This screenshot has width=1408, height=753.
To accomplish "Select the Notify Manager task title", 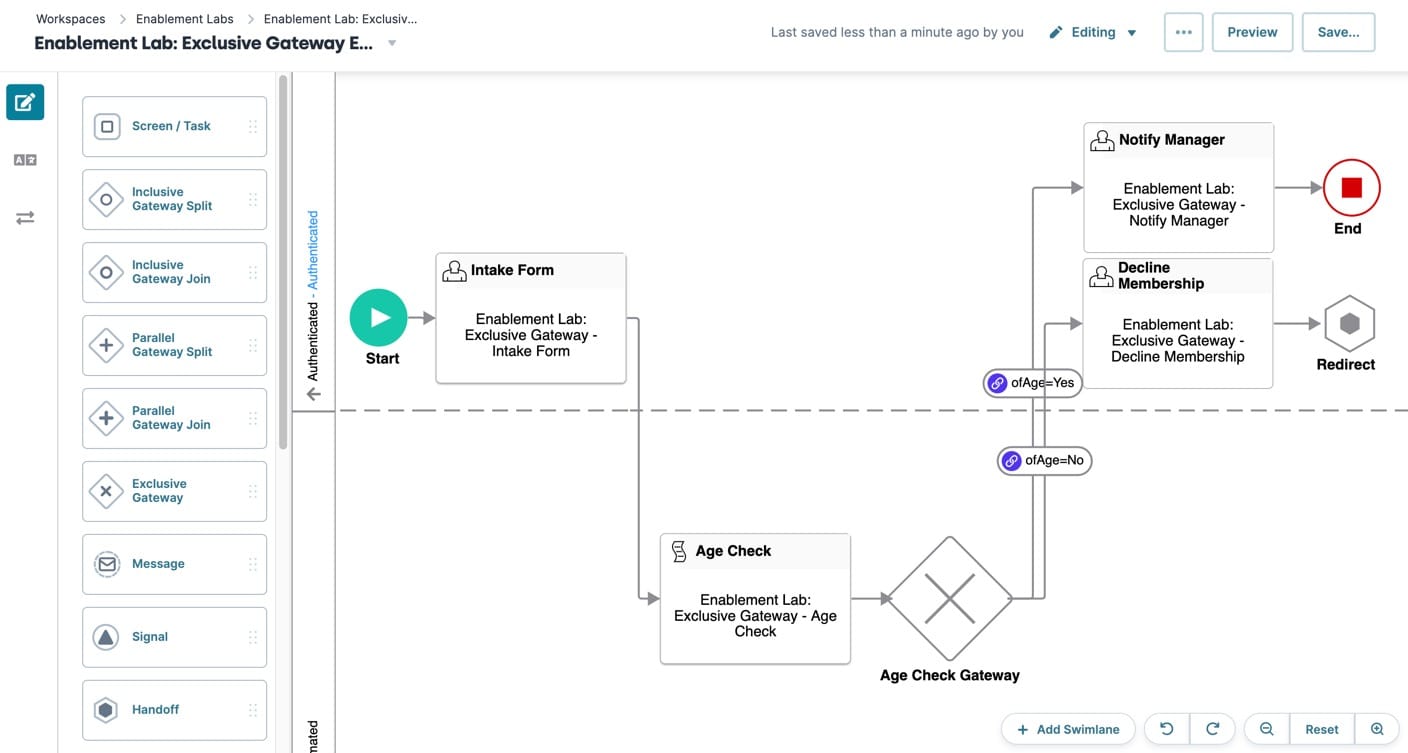I will [x=1171, y=140].
